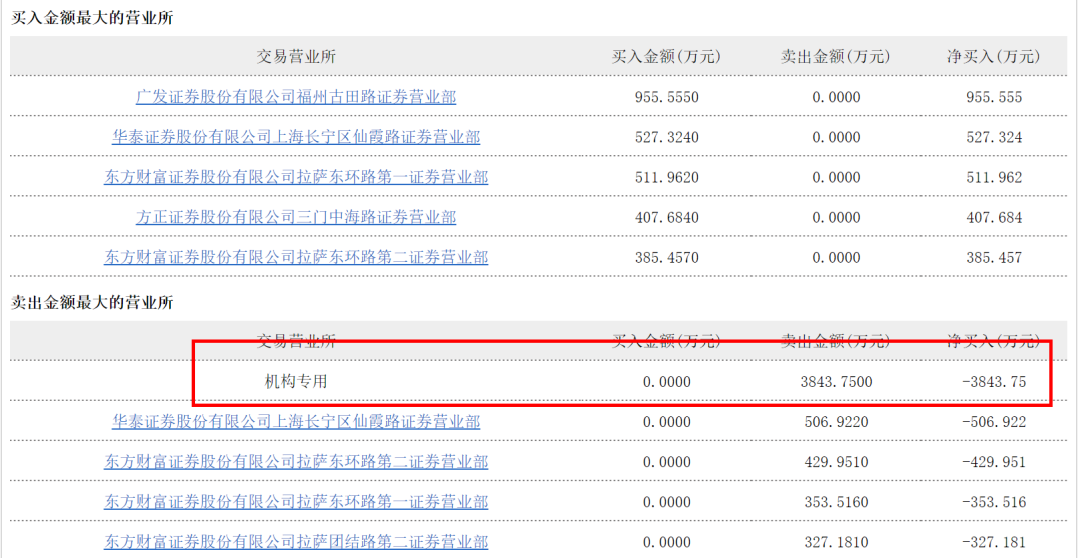Select the -3843.75 net buy cell
This screenshot has width=1080, height=558.
993,381
